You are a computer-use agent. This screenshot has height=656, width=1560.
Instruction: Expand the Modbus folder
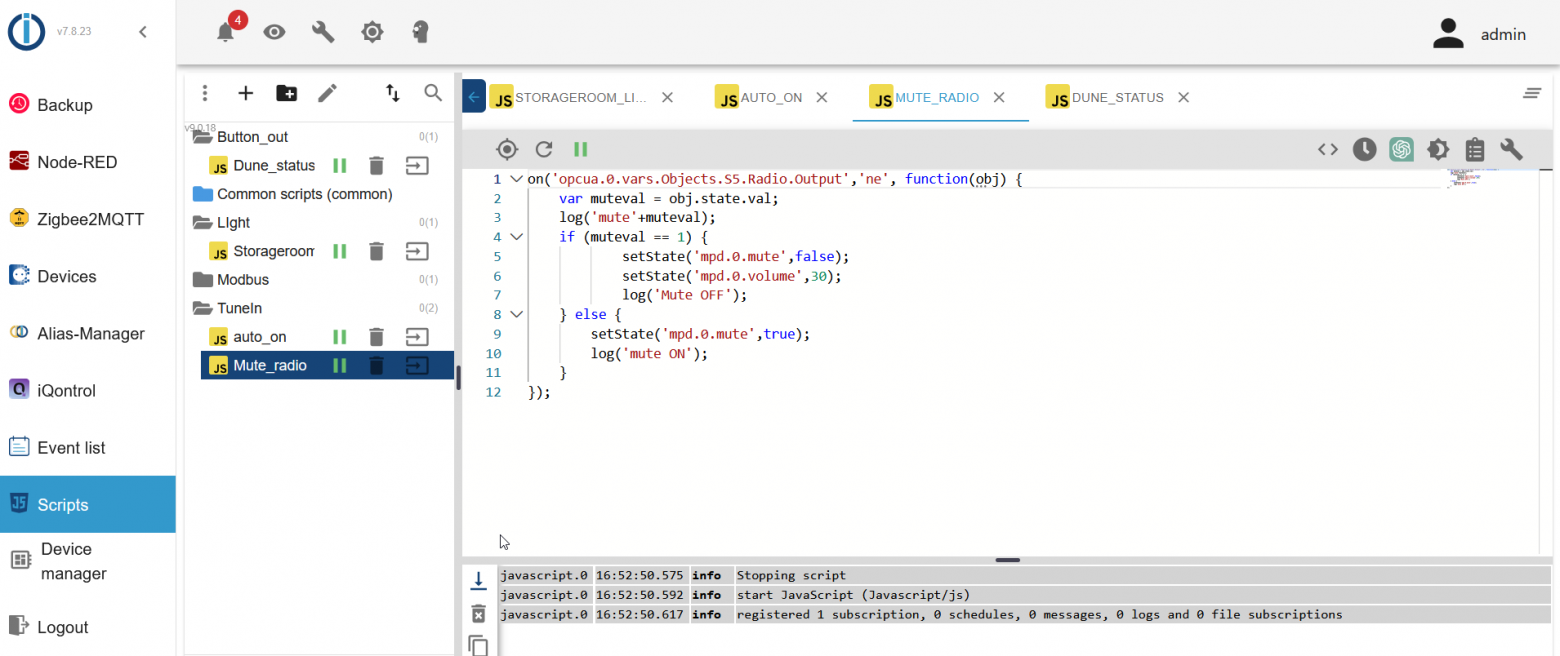pos(203,280)
